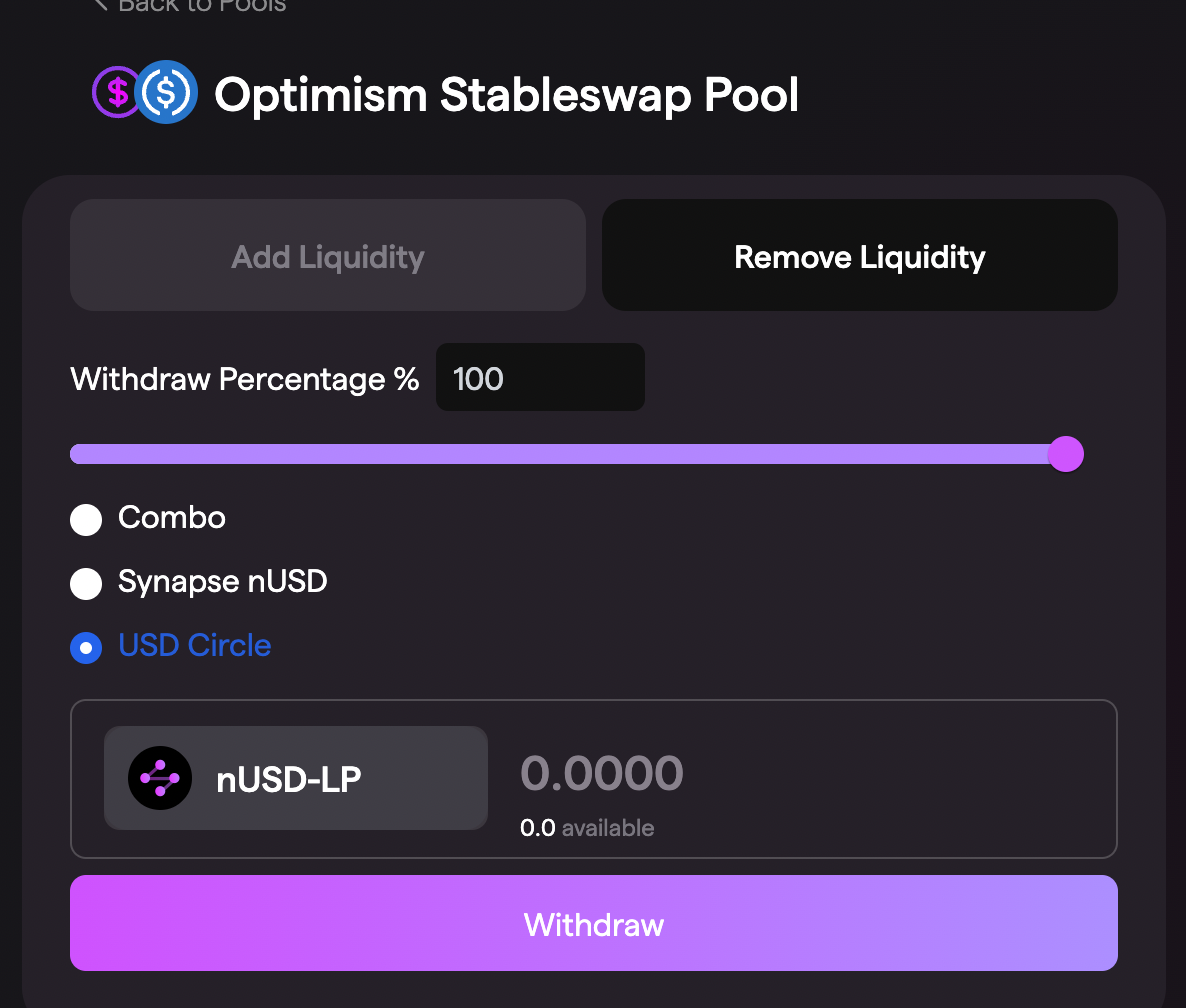This screenshot has height=1008, width=1186.
Task: Select the Synapse nUSD radio option
Action: tap(86, 584)
